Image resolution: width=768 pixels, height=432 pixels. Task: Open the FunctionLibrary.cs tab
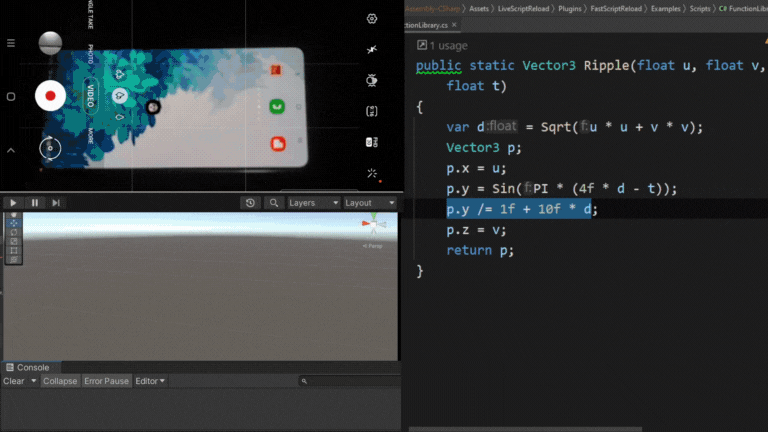(426, 25)
